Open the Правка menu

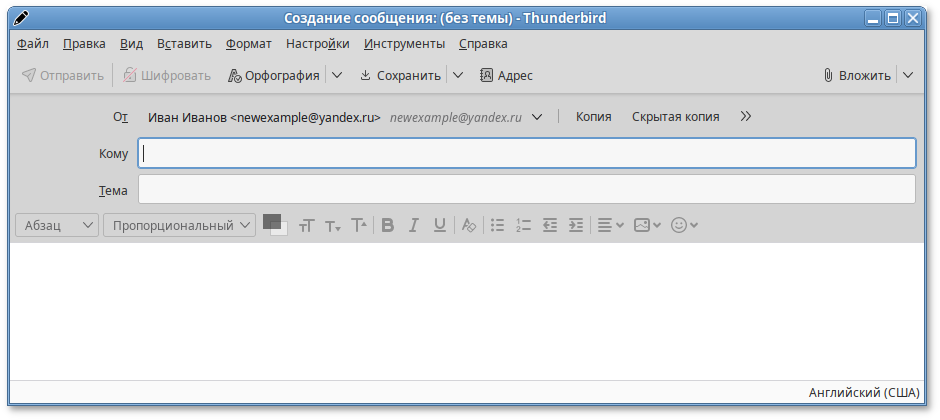click(84, 44)
